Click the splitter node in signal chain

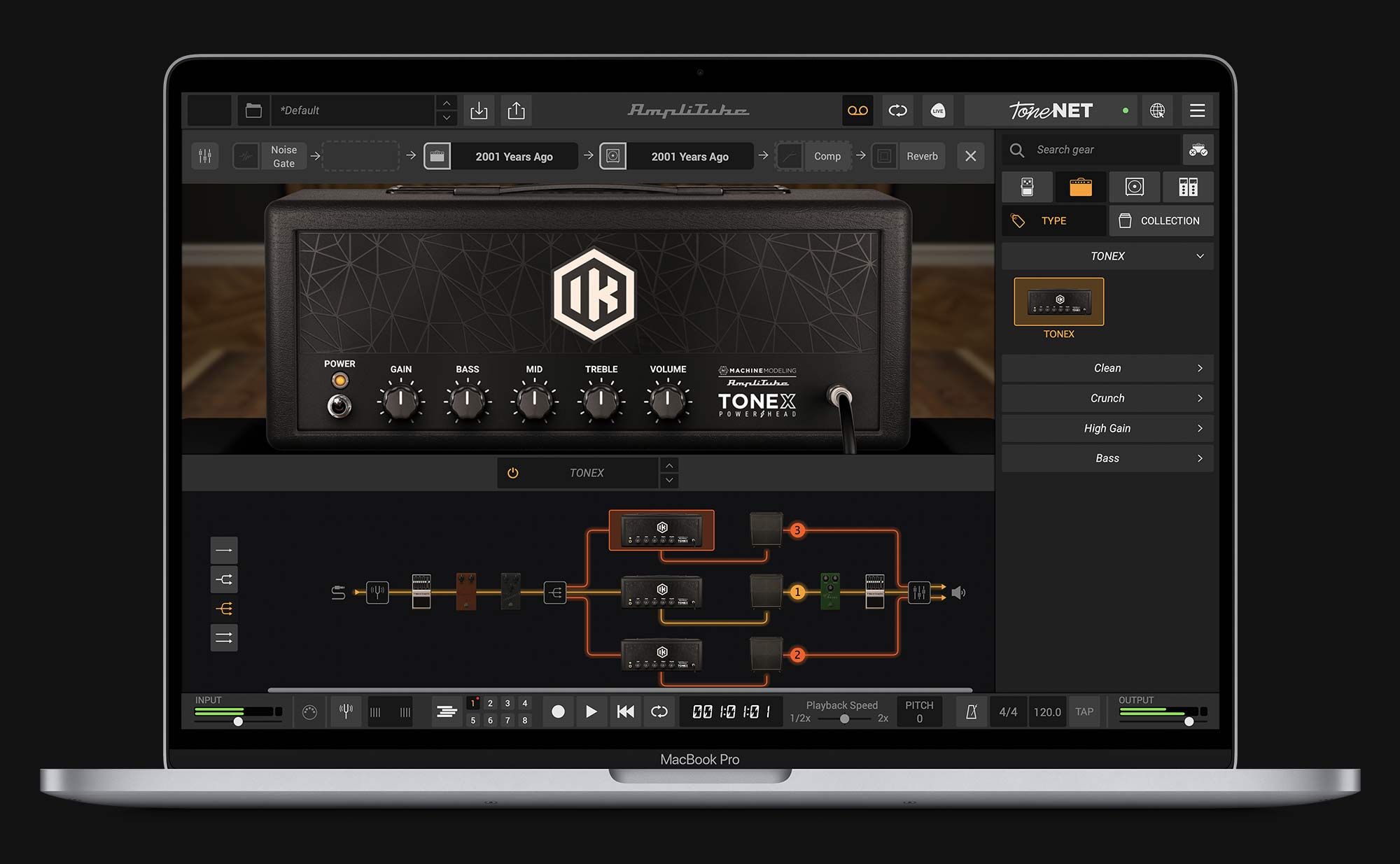tap(555, 593)
